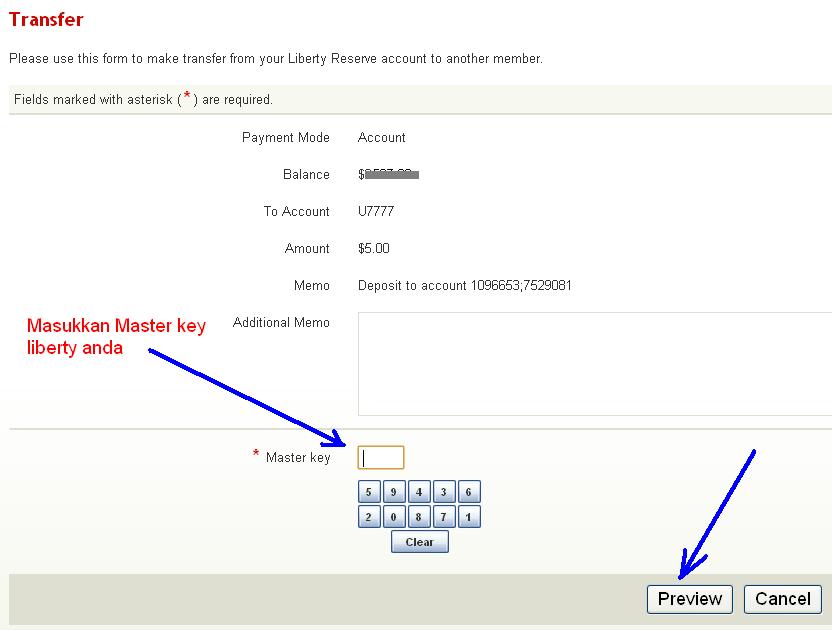Click the Transfer page heading
The height and width of the screenshot is (630, 832).
(x=46, y=20)
